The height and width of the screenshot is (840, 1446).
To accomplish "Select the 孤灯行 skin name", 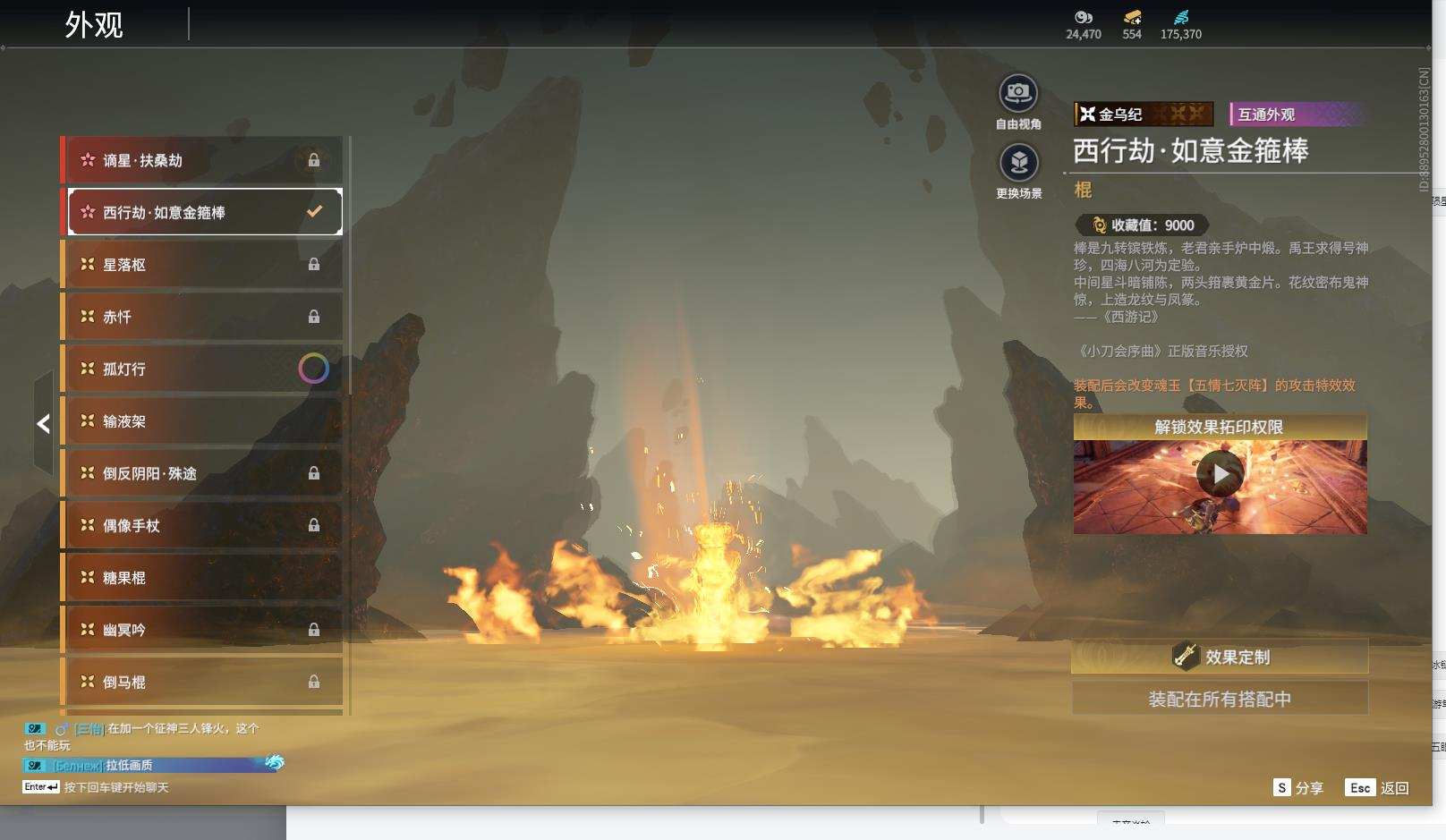I will [x=124, y=369].
